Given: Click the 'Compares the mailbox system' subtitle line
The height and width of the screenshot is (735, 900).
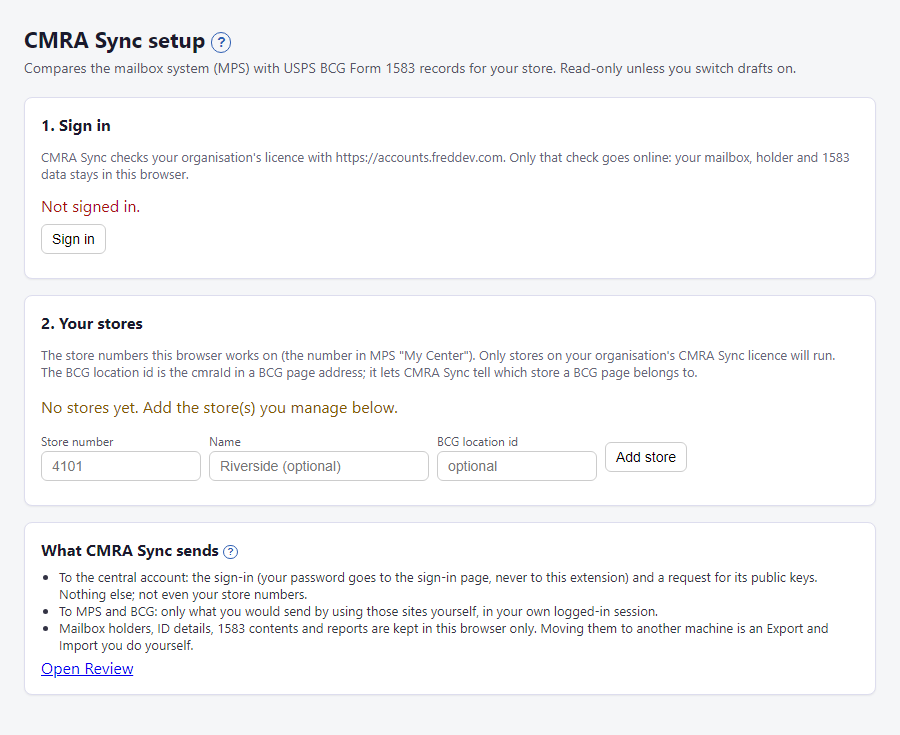Looking at the screenshot, I should pos(410,69).
